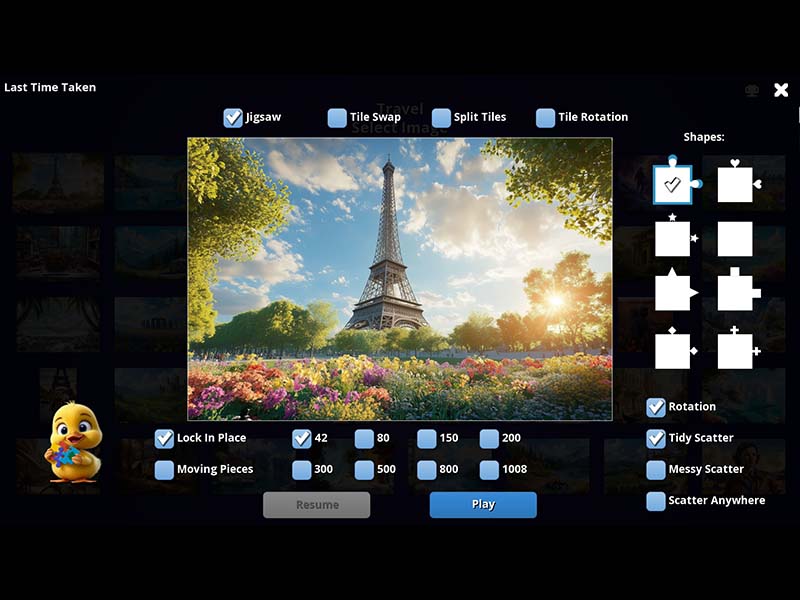Pick the diamond-tab puzzle shape
Image resolution: width=800 pixels, height=600 pixels.
(672, 348)
